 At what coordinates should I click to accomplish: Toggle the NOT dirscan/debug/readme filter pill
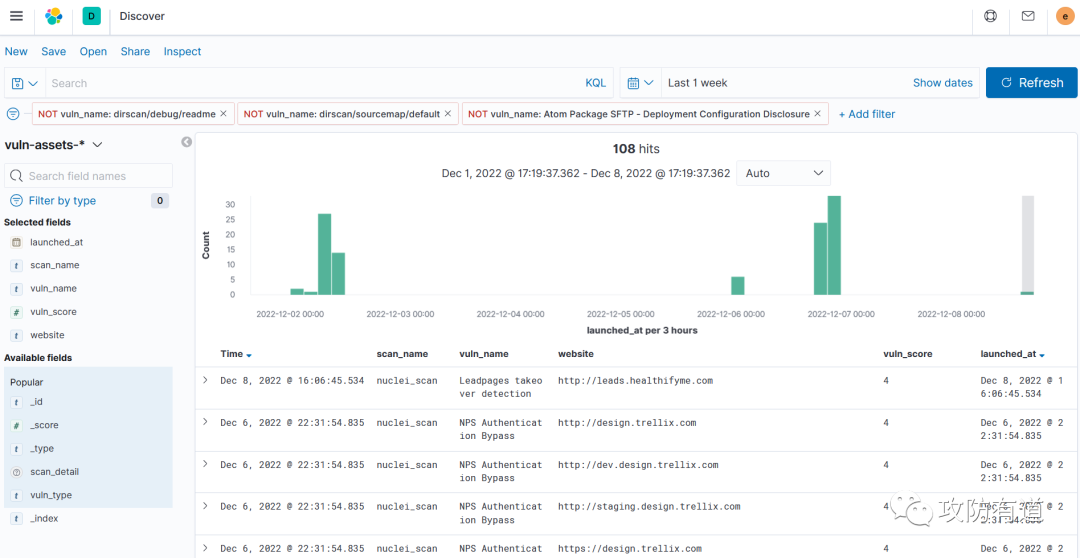tap(127, 114)
